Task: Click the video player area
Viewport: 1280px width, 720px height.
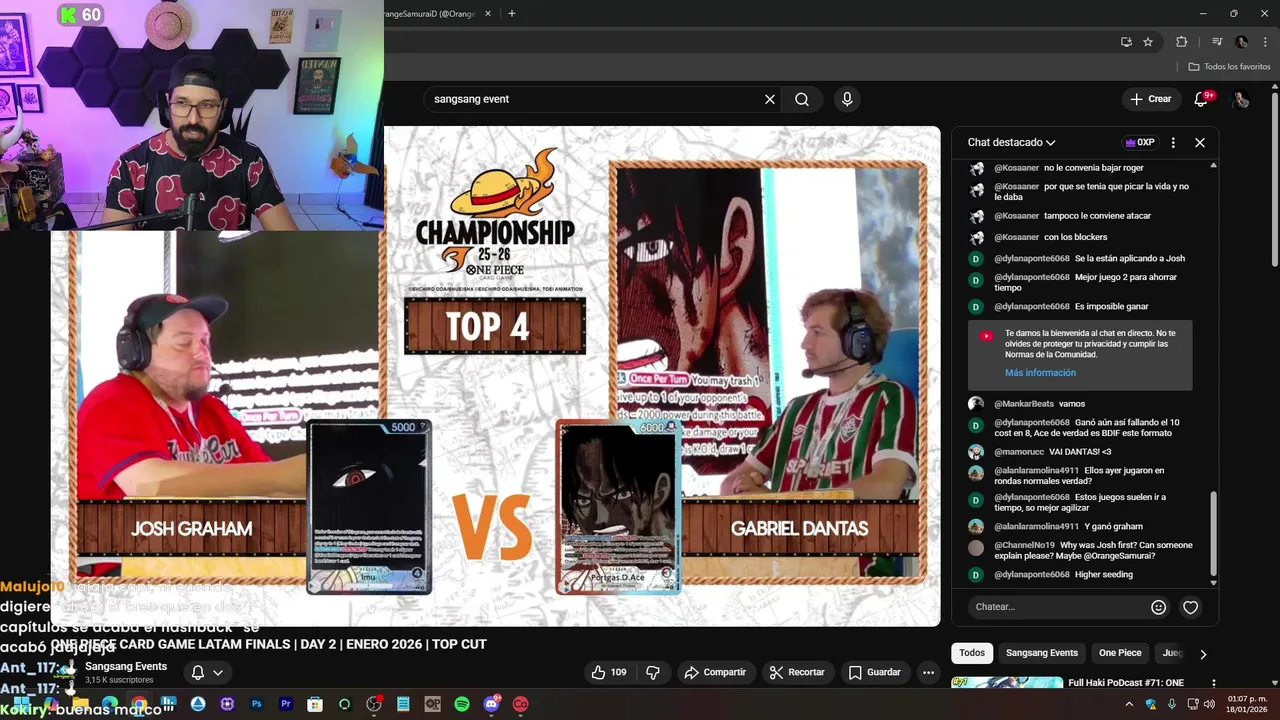Action: 496,376
